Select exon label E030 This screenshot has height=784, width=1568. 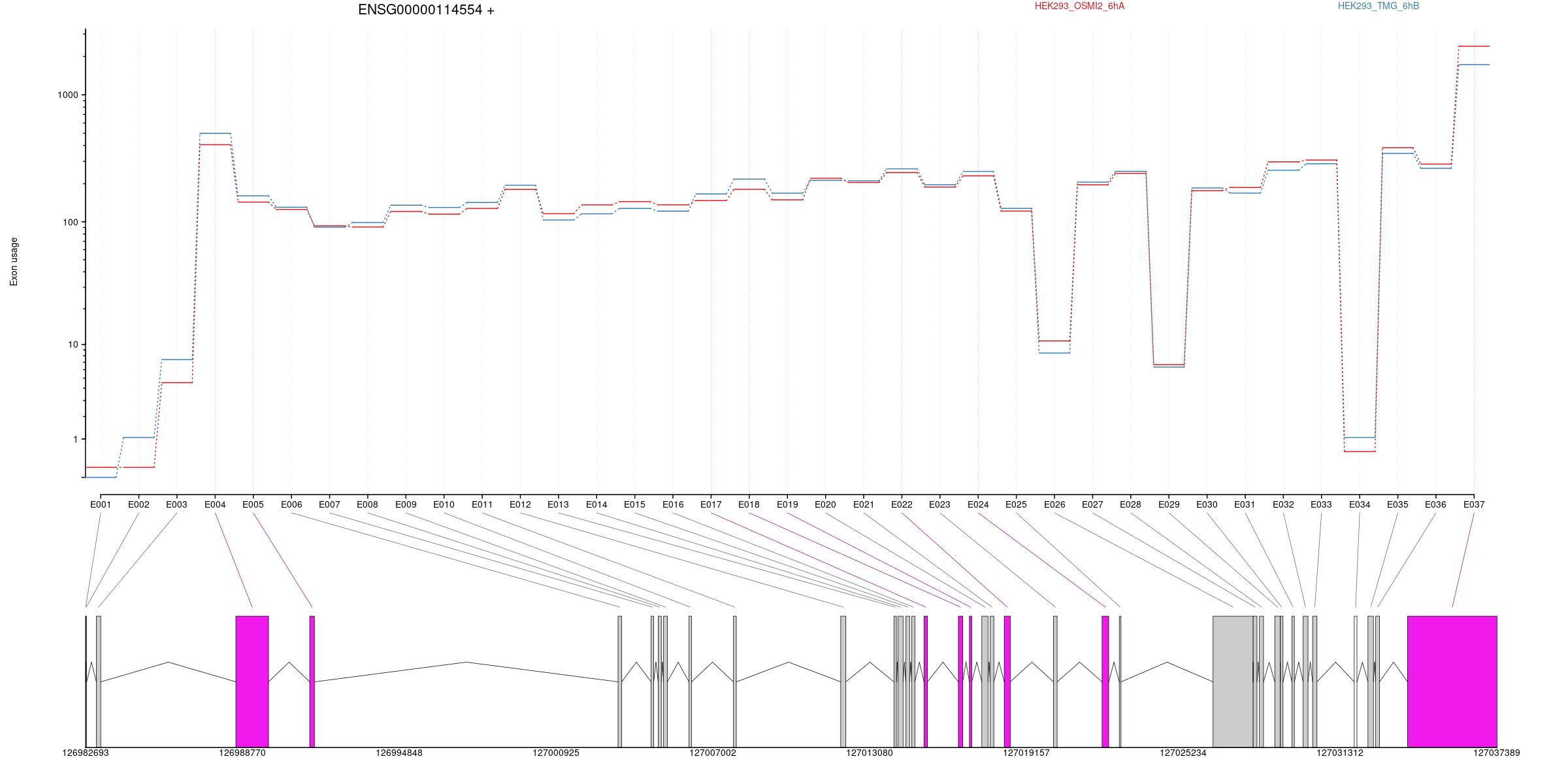point(1207,504)
